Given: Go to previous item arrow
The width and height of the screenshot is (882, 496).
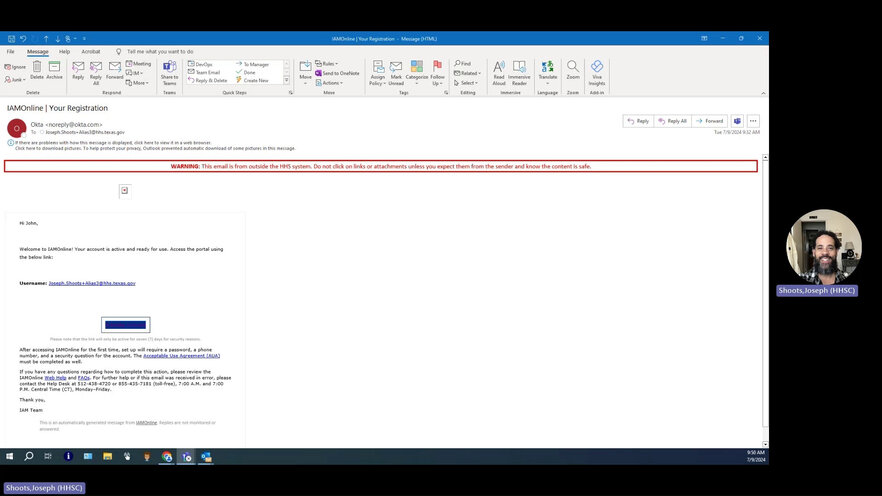Looking at the screenshot, I should click(x=46, y=39).
